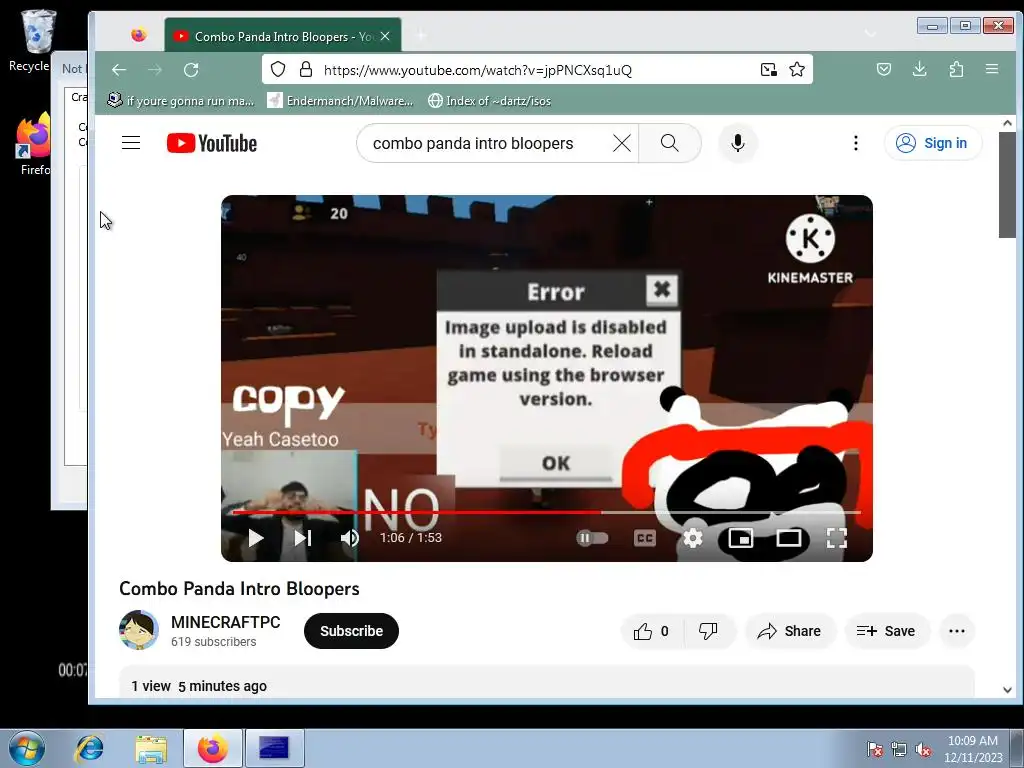Toggle the autoplay switch in the player

(x=592, y=538)
